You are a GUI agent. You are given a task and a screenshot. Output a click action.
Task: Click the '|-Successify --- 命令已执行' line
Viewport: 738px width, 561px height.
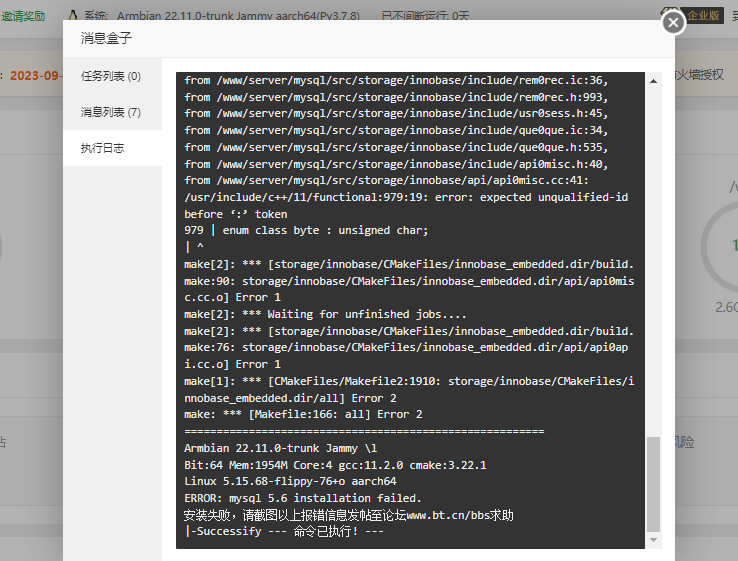284,531
